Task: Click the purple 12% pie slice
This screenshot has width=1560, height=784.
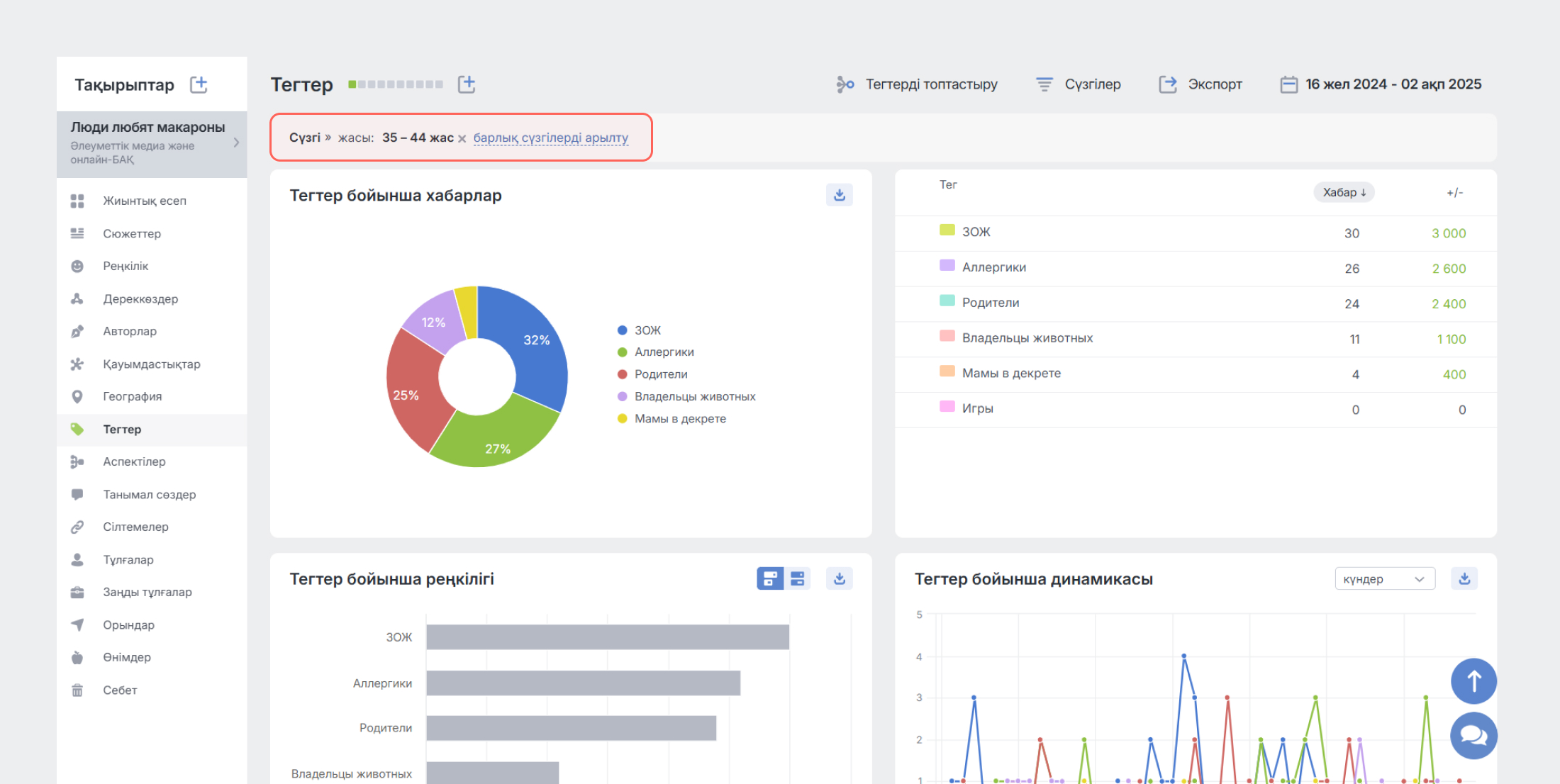Action: [x=436, y=321]
